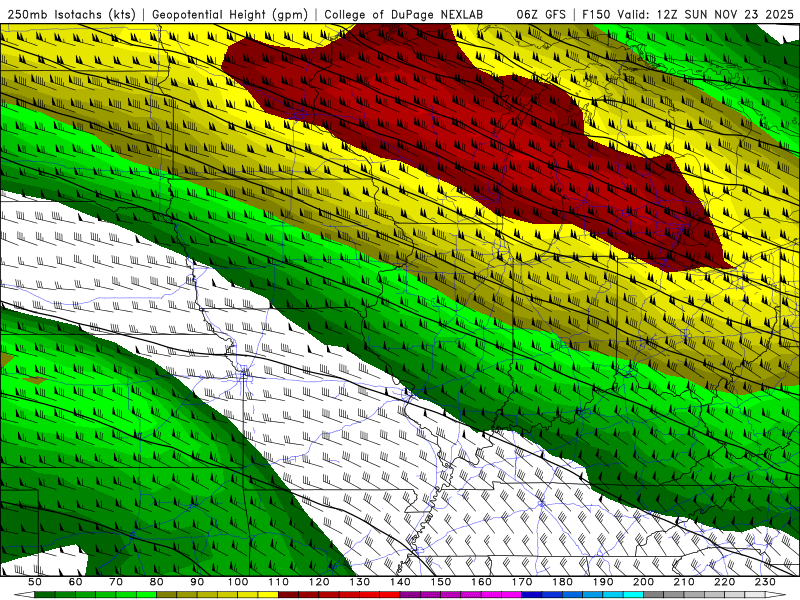Click the 120 value on color scale
The height and width of the screenshot is (600, 800).
319,582
